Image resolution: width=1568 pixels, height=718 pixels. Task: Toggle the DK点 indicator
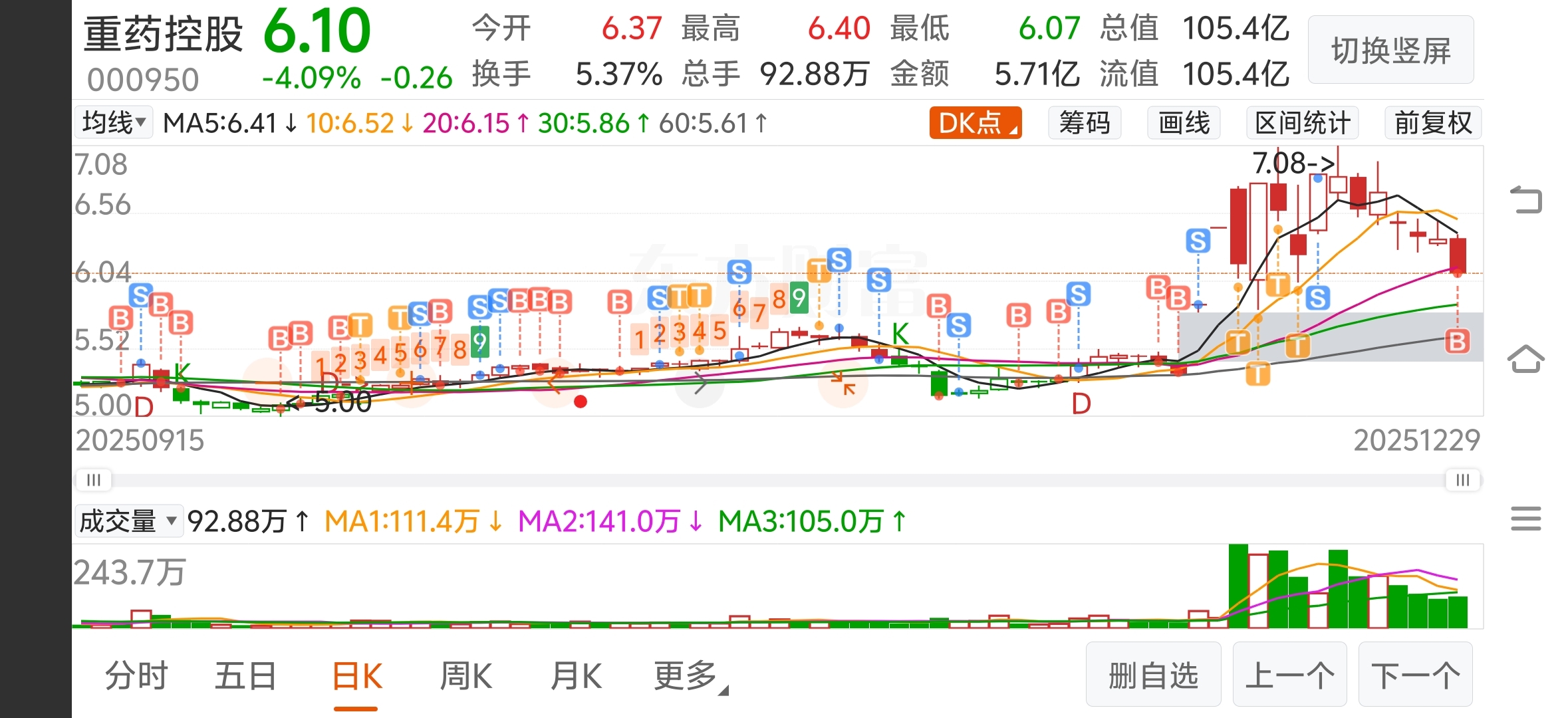coord(975,123)
